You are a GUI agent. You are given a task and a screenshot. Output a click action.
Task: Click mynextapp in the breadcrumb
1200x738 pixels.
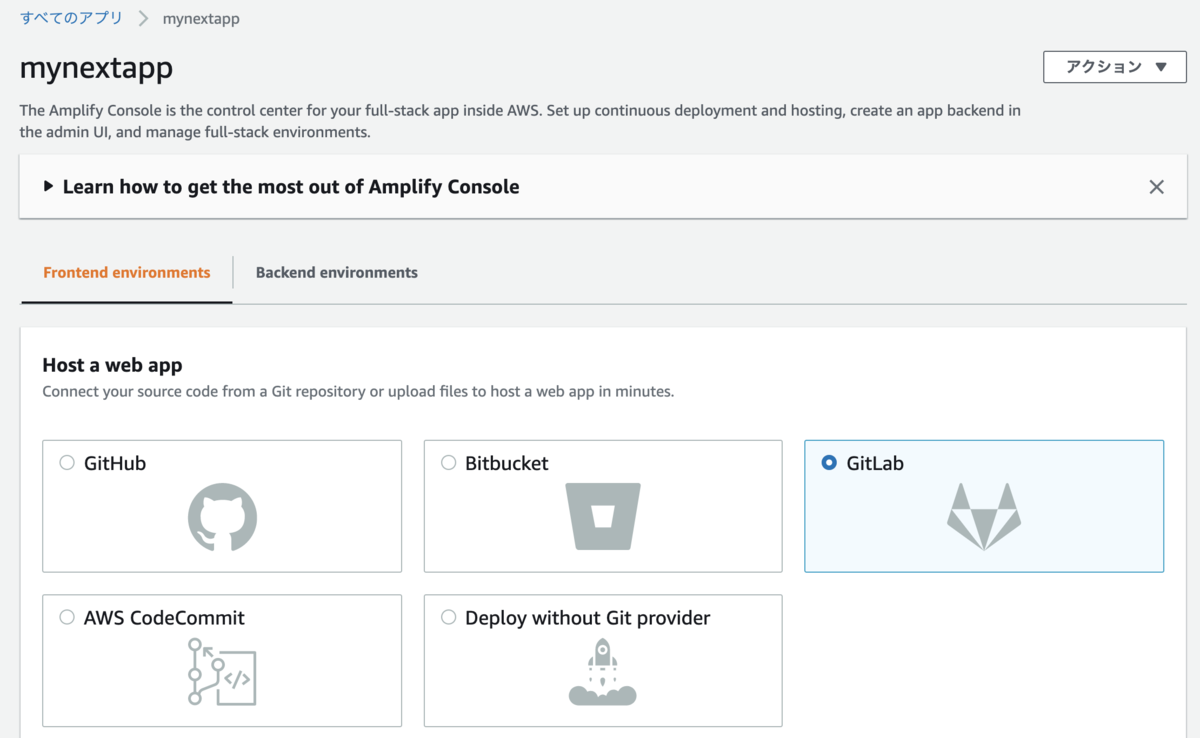201,19
